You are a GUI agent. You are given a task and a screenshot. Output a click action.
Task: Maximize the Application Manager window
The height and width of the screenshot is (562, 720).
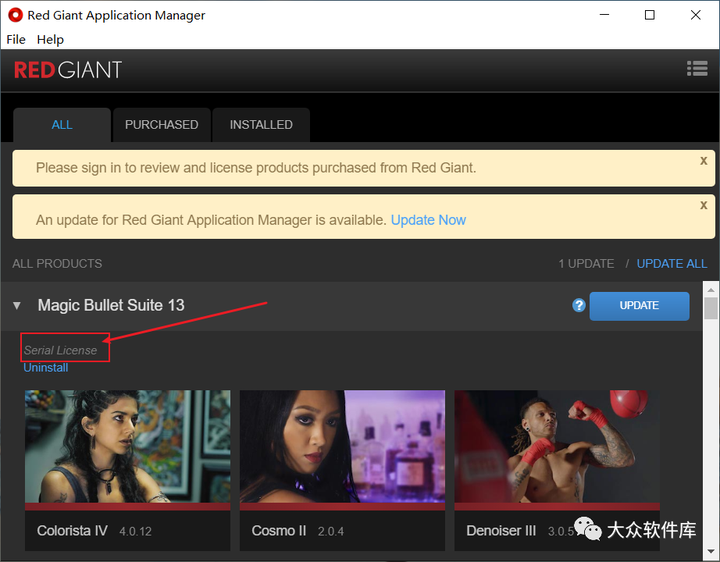pos(649,15)
